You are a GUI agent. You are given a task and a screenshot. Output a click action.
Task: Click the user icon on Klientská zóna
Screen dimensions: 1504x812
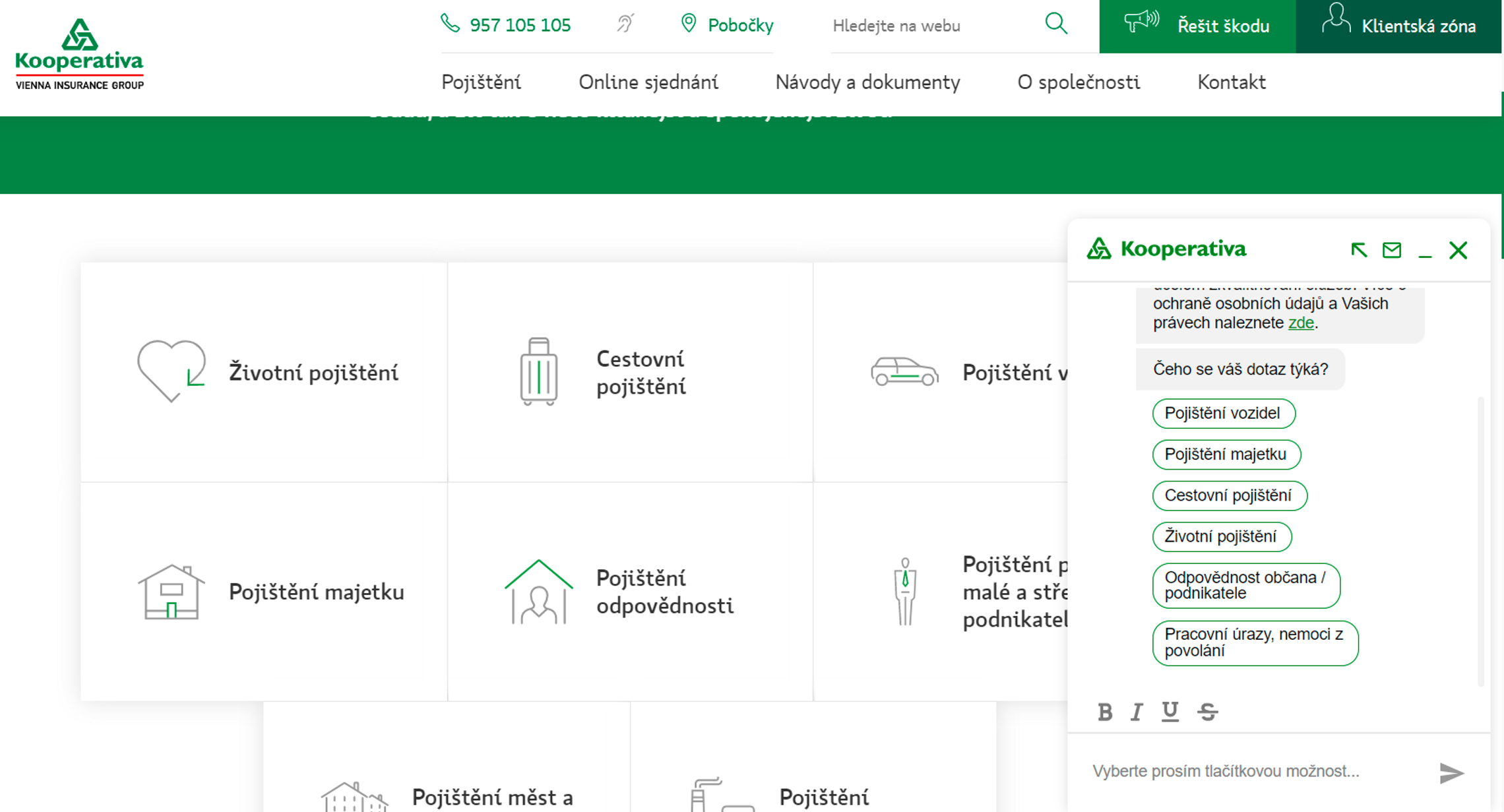(x=1336, y=18)
